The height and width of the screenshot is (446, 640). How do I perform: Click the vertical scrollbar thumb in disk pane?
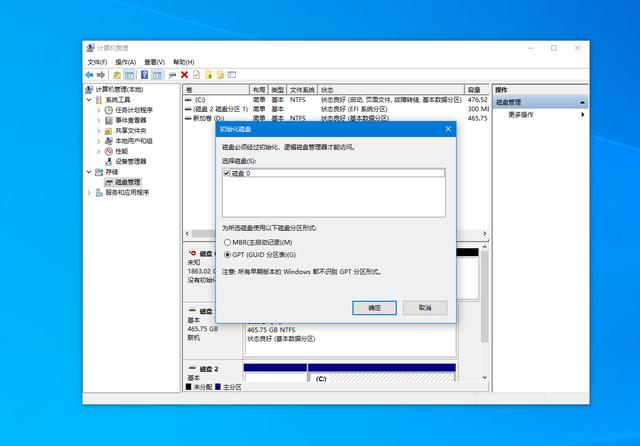pos(484,296)
